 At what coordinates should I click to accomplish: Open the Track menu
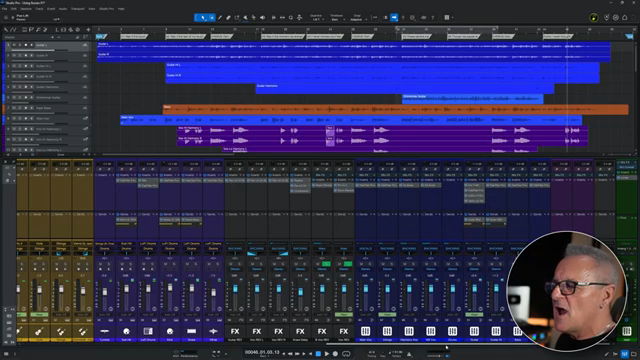(x=39, y=9)
